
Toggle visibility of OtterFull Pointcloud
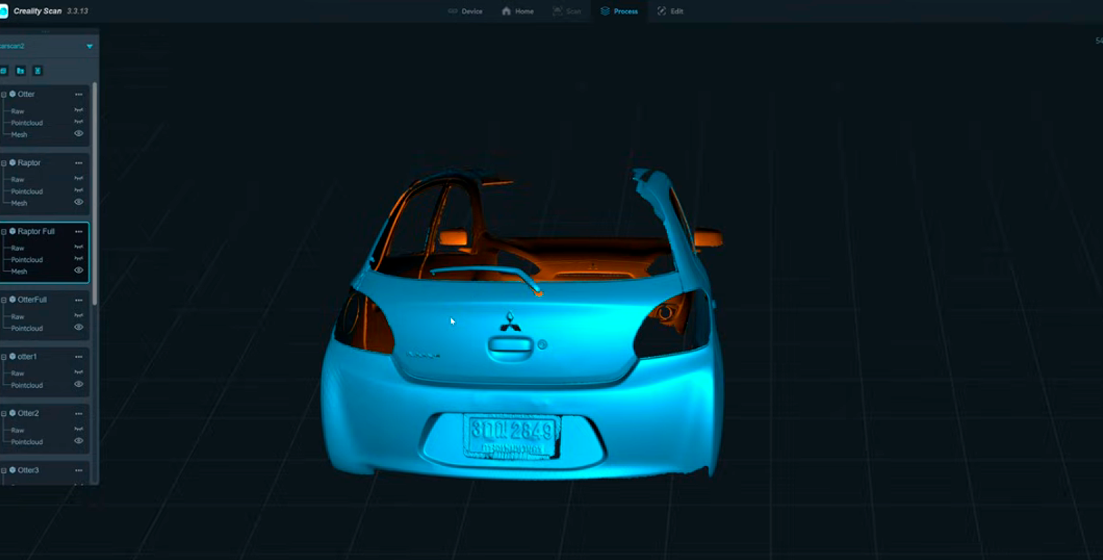coord(79,328)
